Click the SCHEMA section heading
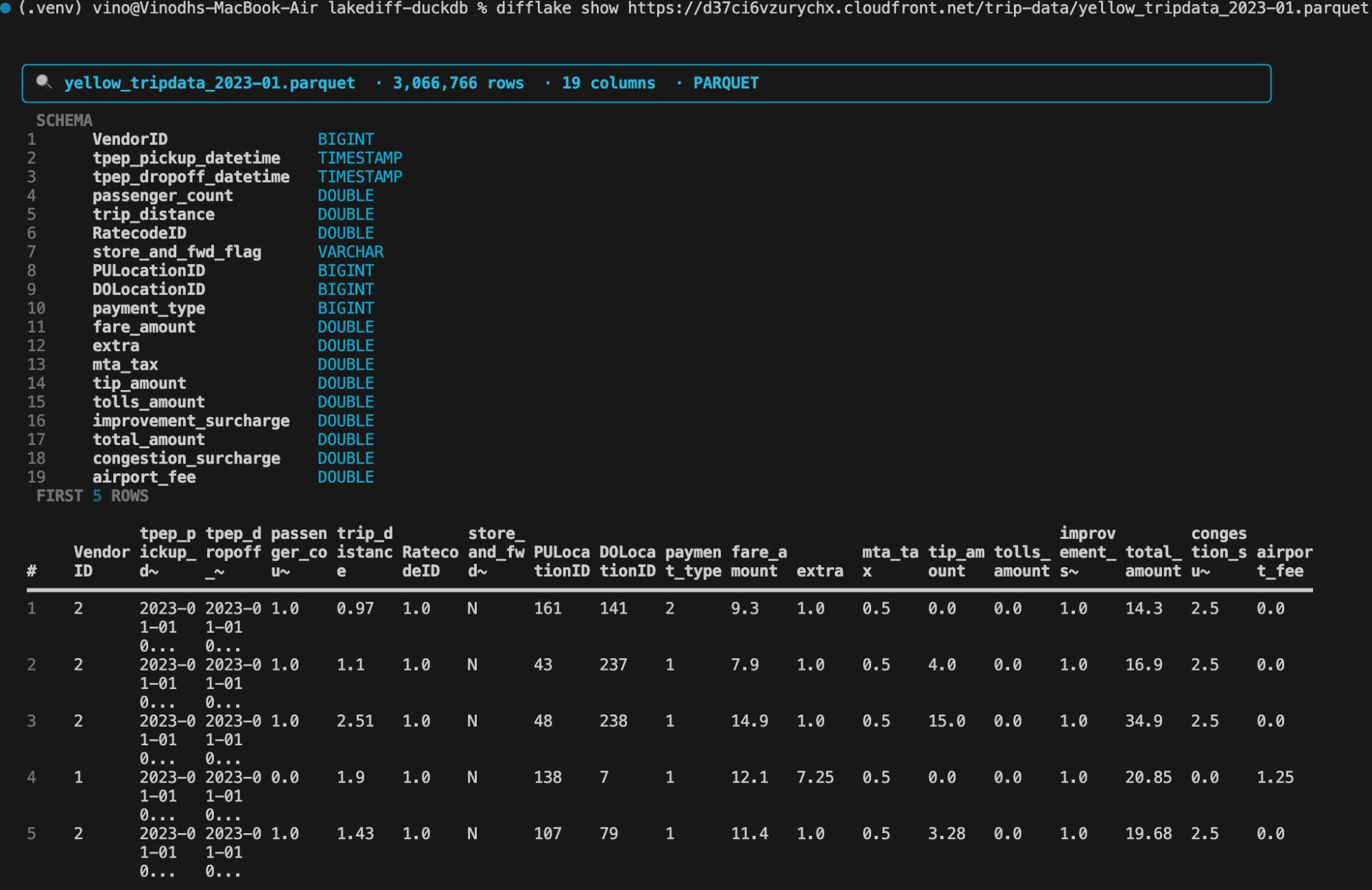 click(x=64, y=121)
